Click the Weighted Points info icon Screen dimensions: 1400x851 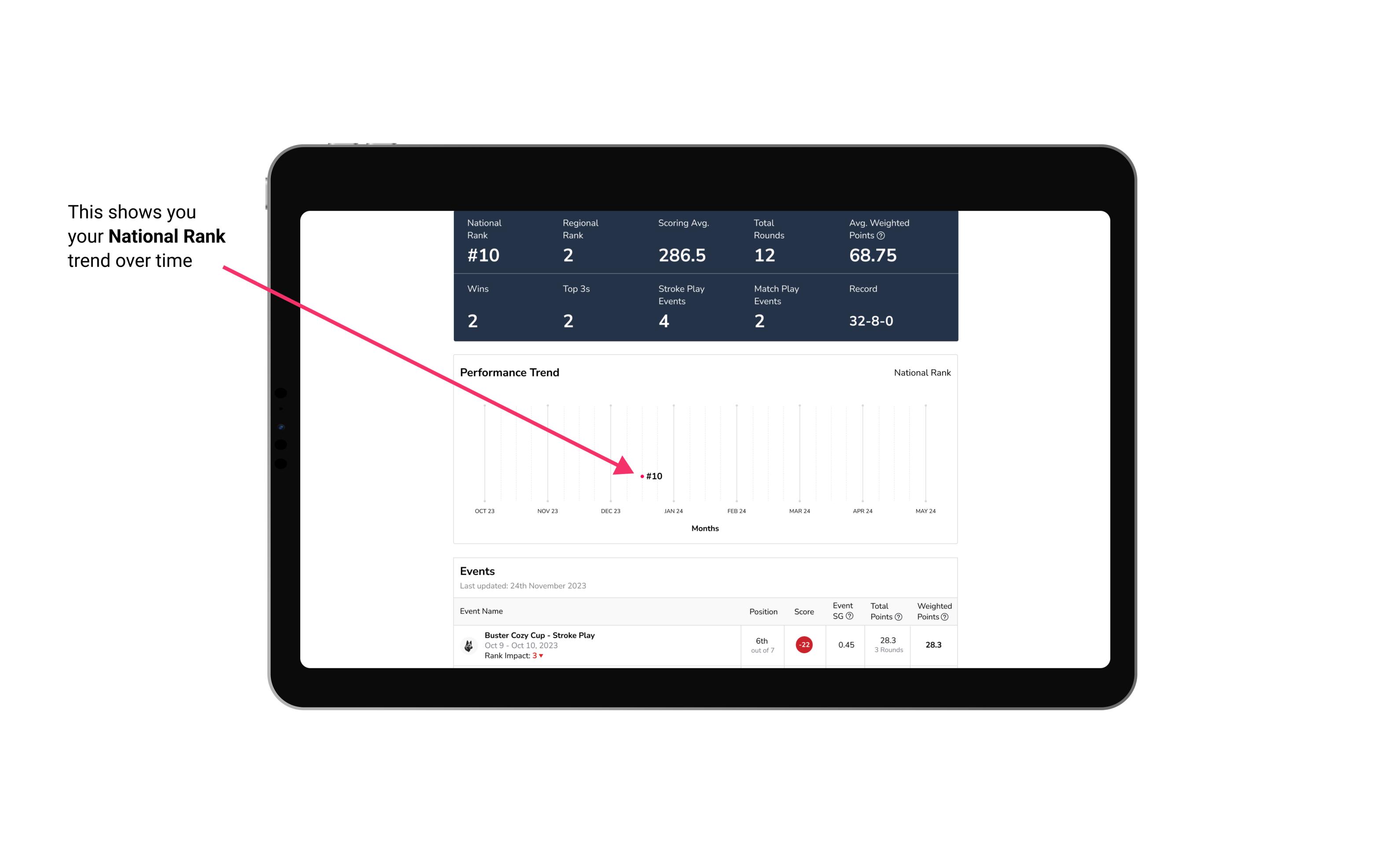[944, 616]
